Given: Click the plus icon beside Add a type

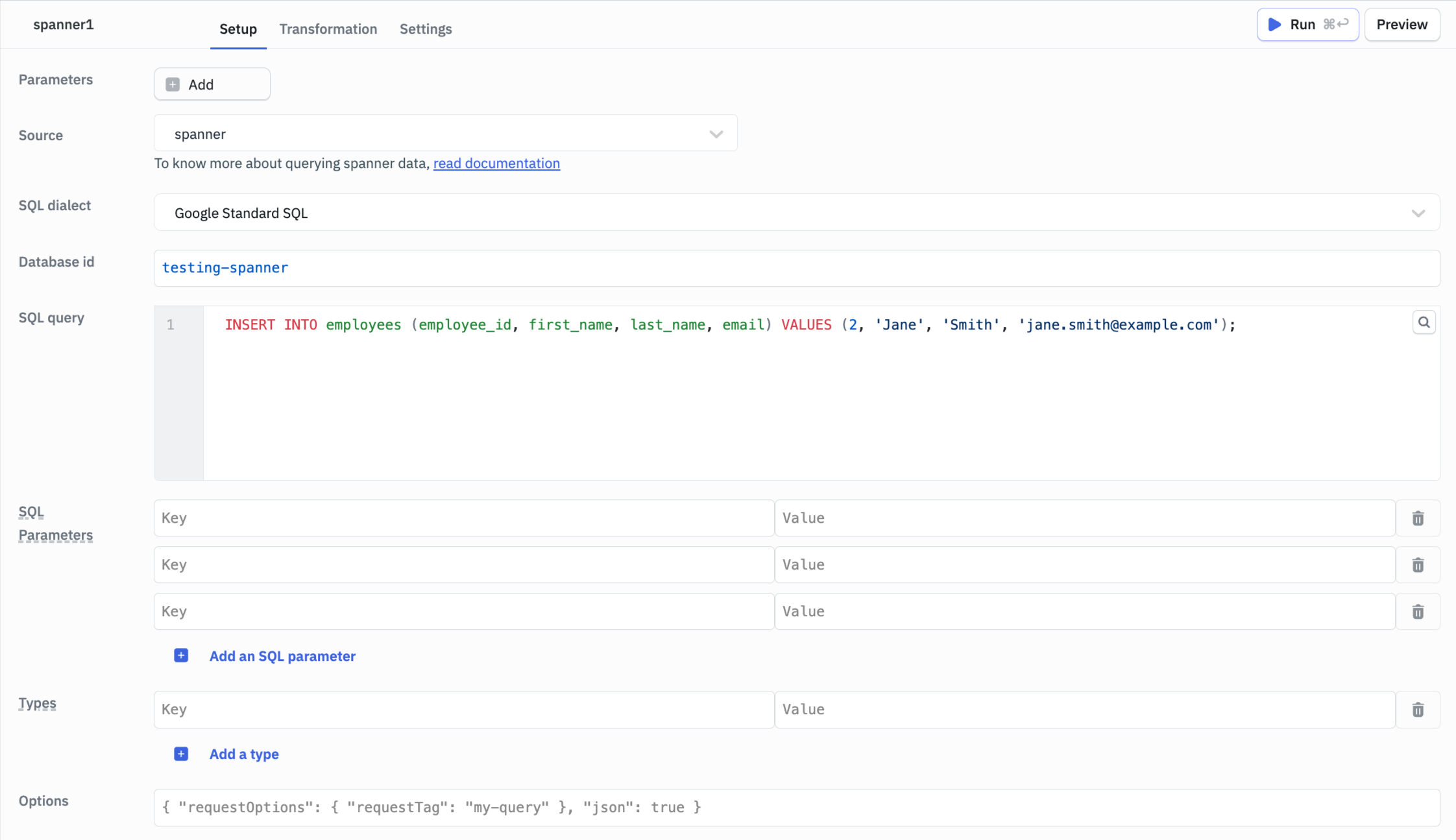Looking at the screenshot, I should pos(180,754).
